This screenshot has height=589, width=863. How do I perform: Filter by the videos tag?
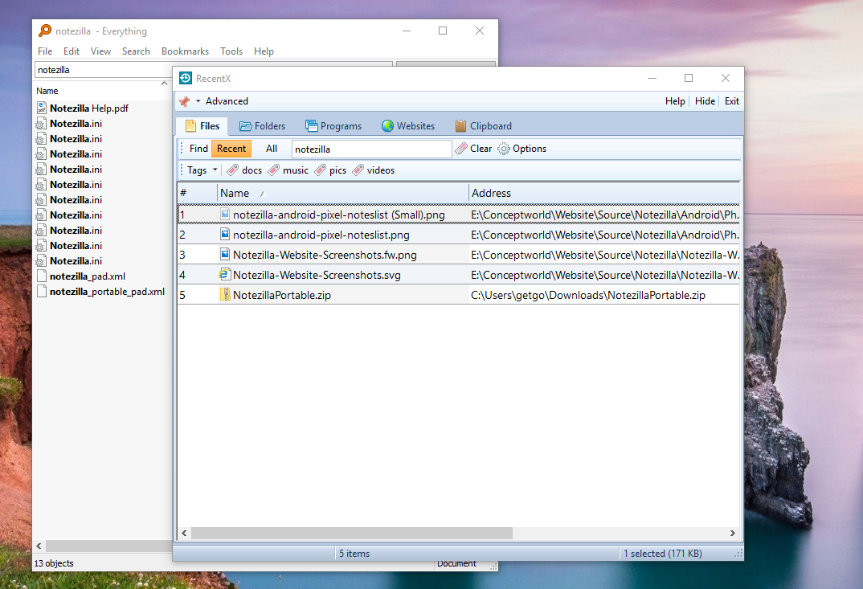374,170
